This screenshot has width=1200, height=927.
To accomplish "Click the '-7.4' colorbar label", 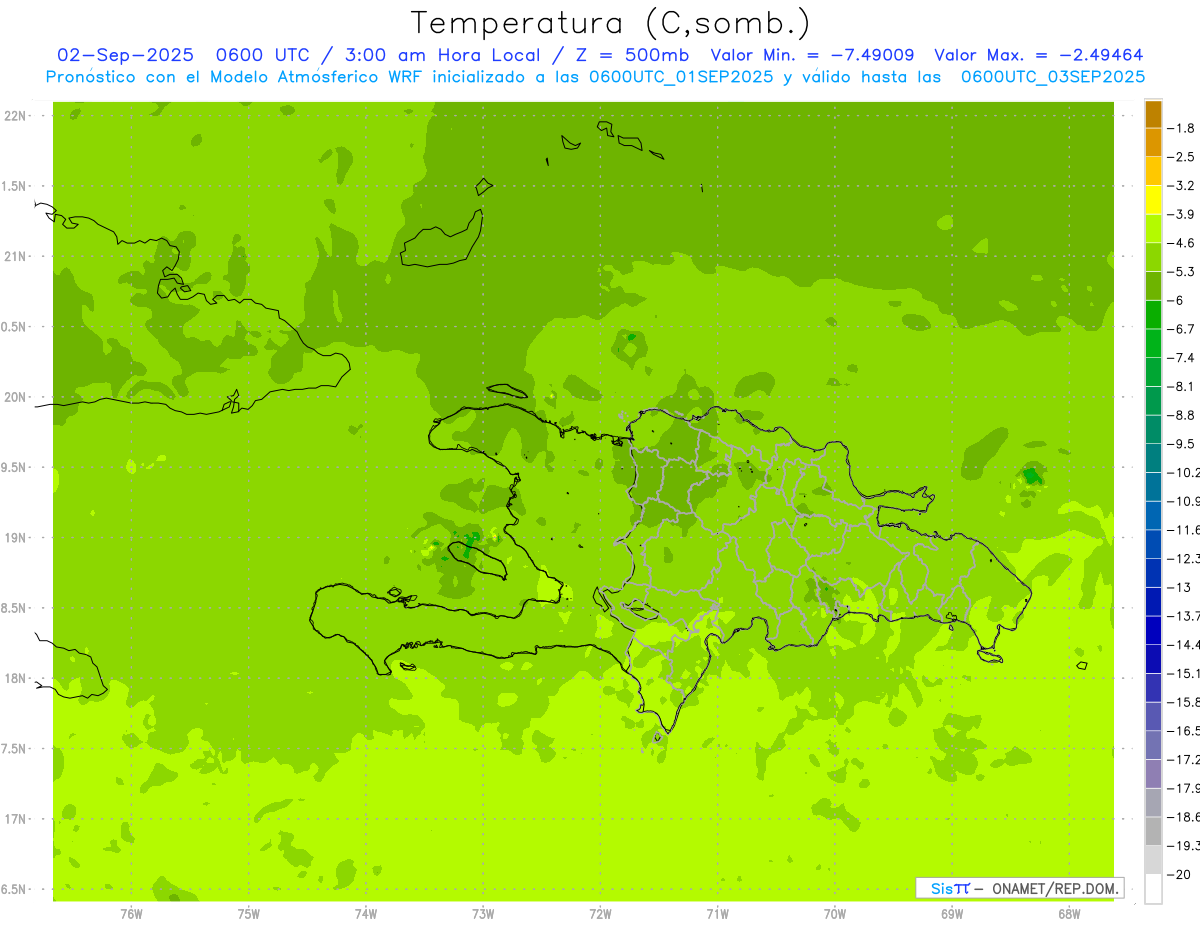I will pyautogui.click(x=1181, y=358).
